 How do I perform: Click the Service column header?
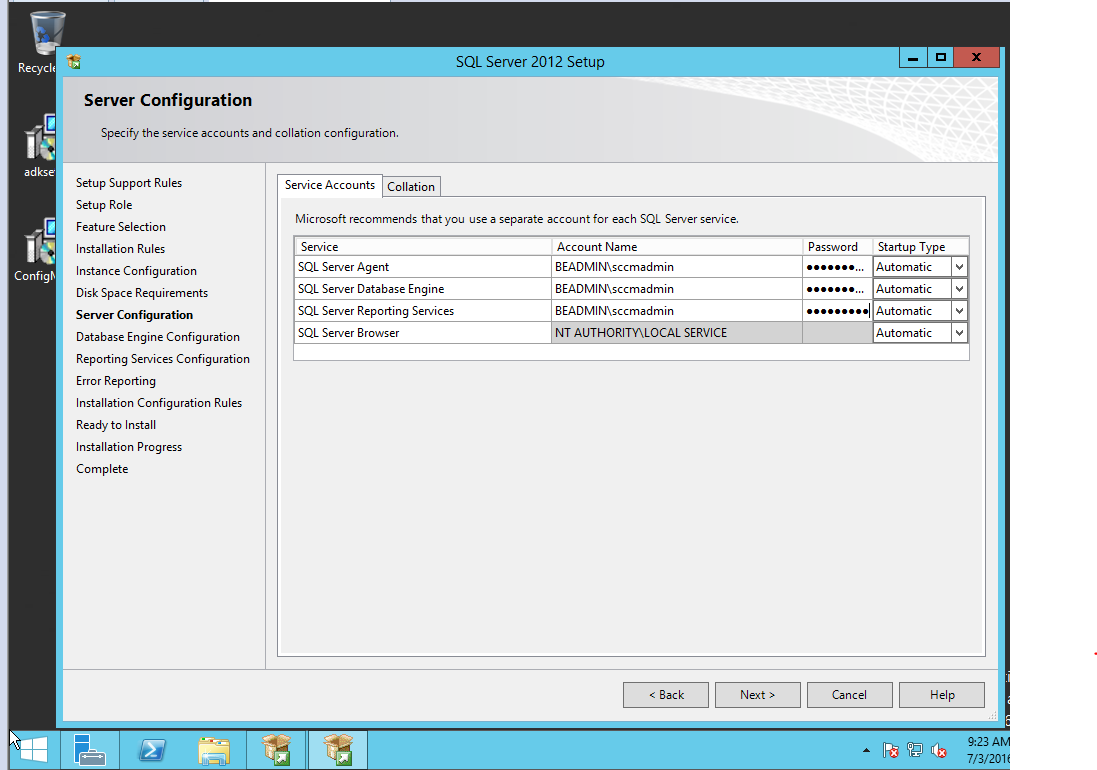(x=423, y=247)
